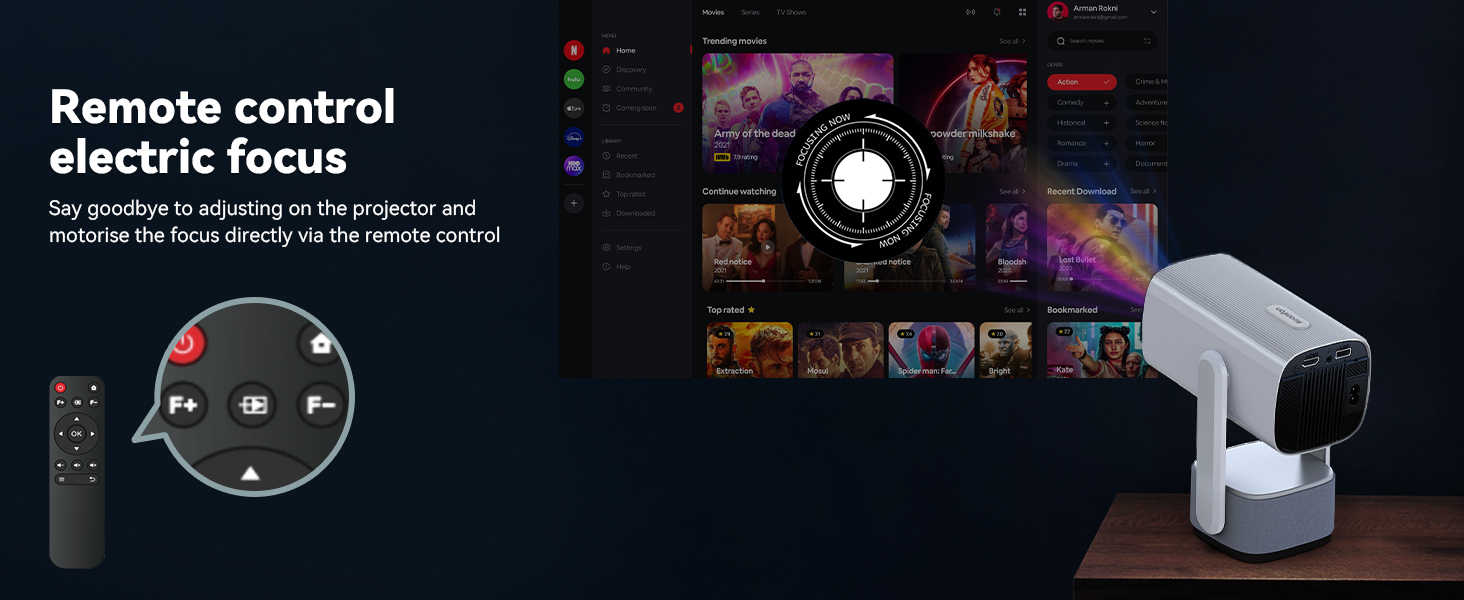Viewport: 1464px width, 600px height.
Task: Click the Search movies input field
Action: click(x=1100, y=41)
